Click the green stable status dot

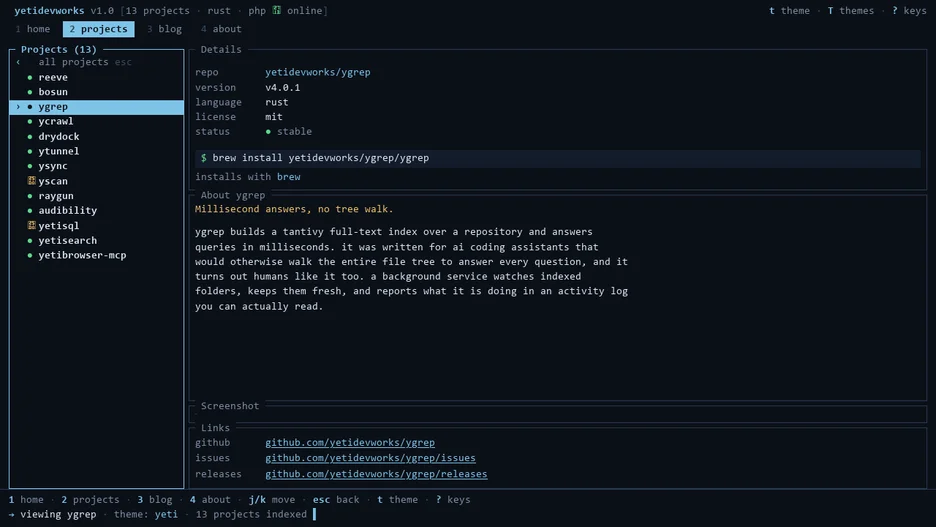268,132
